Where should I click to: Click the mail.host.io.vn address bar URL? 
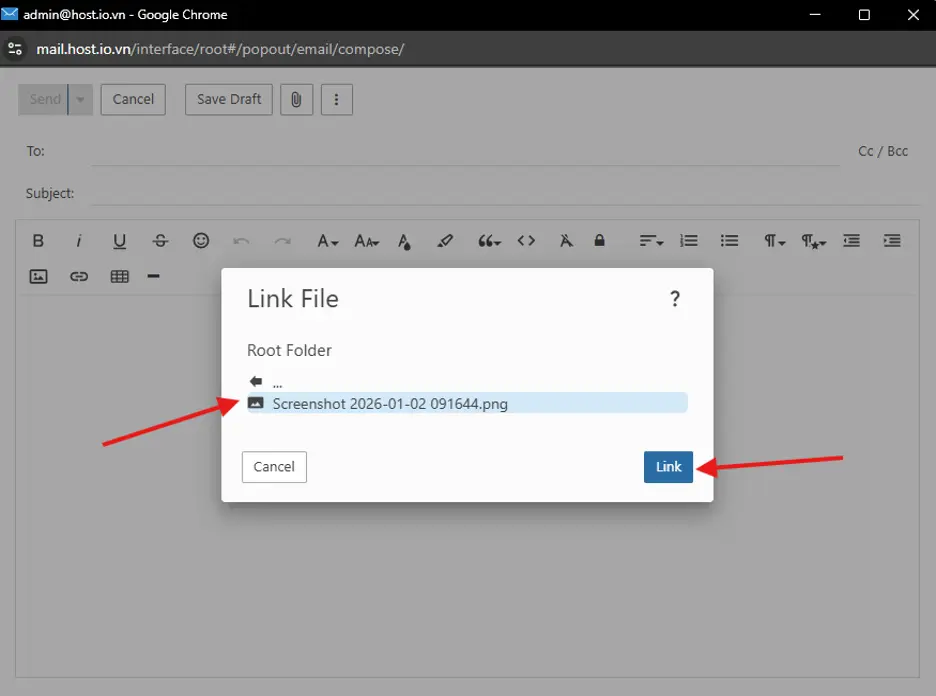click(x=220, y=49)
